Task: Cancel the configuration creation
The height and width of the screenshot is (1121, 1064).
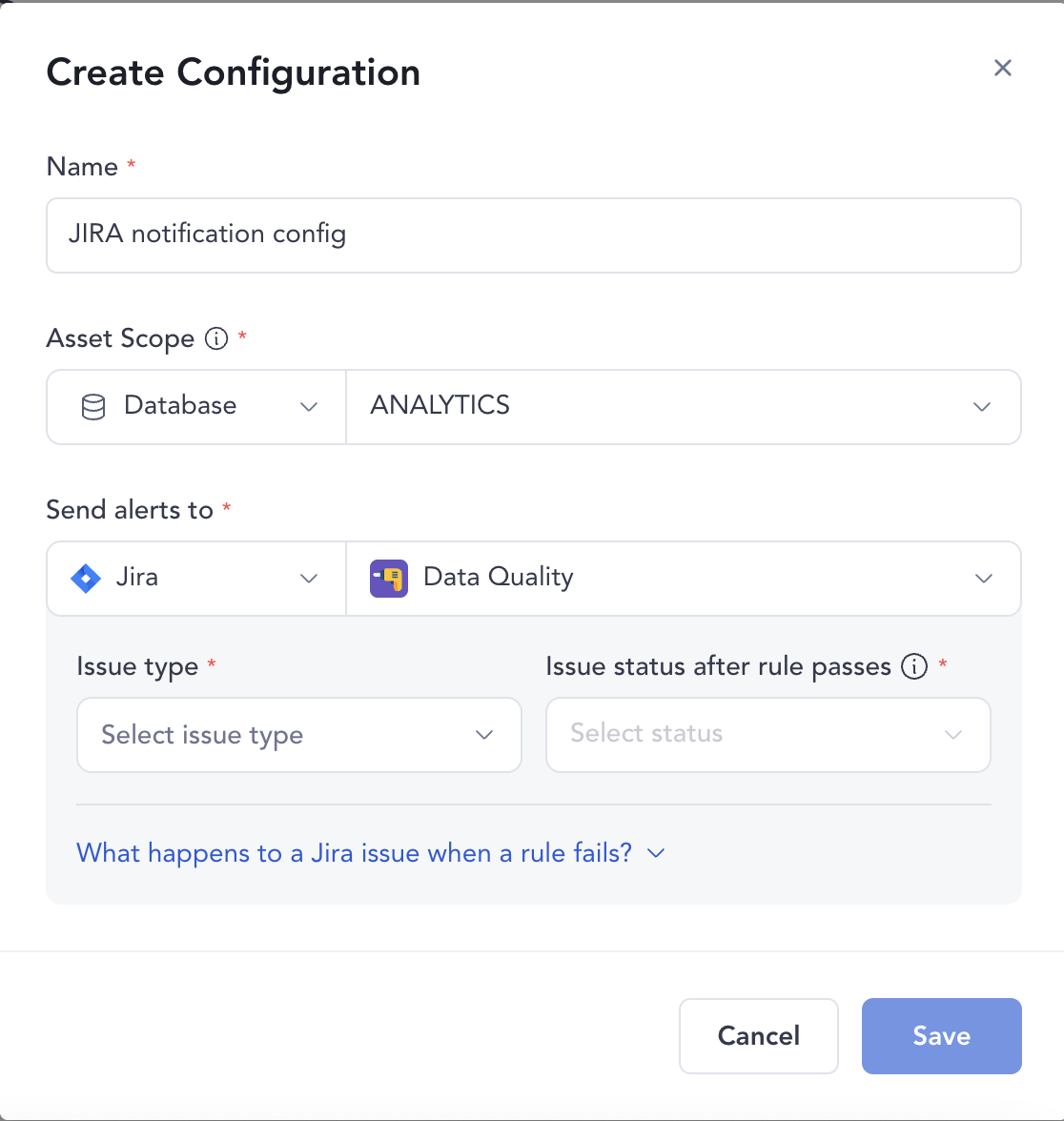Action: coord(758,1035)
